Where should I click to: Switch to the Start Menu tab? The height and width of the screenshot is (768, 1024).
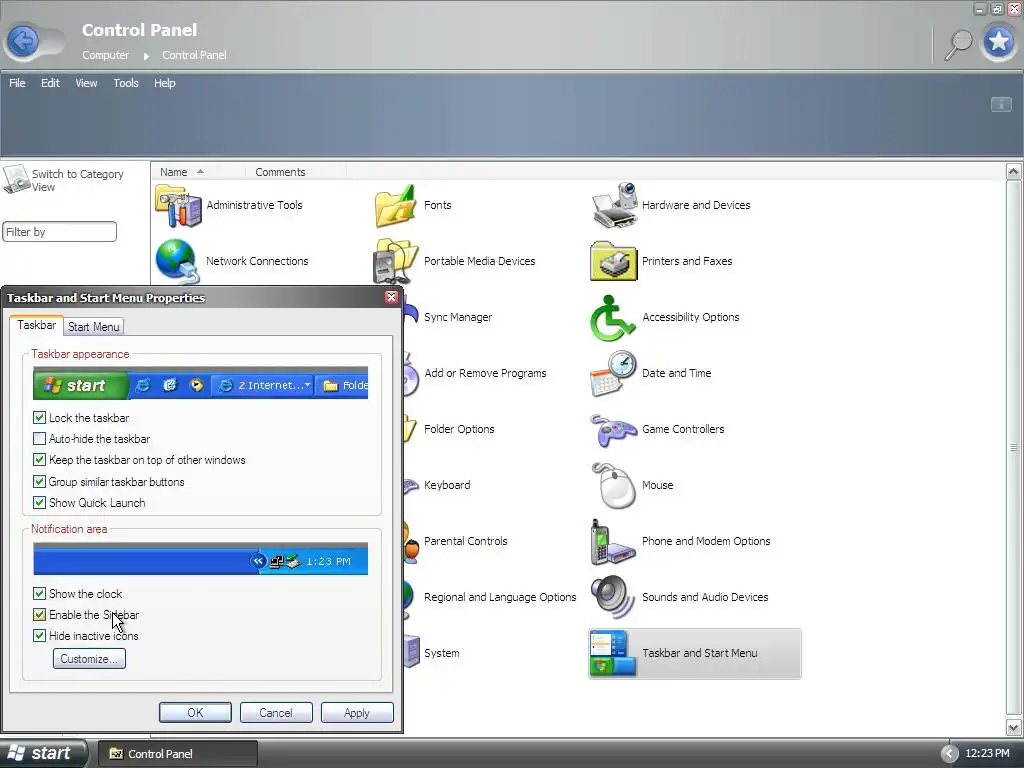click(93, 327)
